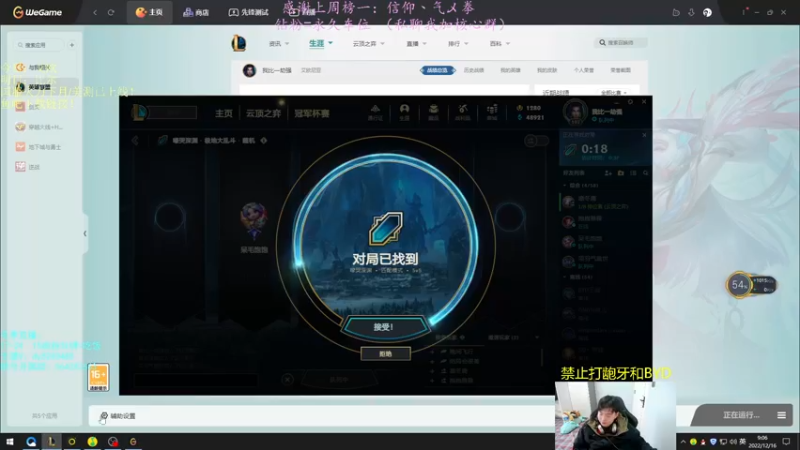Switch to the 历史战绩 tab

[473, 70]
